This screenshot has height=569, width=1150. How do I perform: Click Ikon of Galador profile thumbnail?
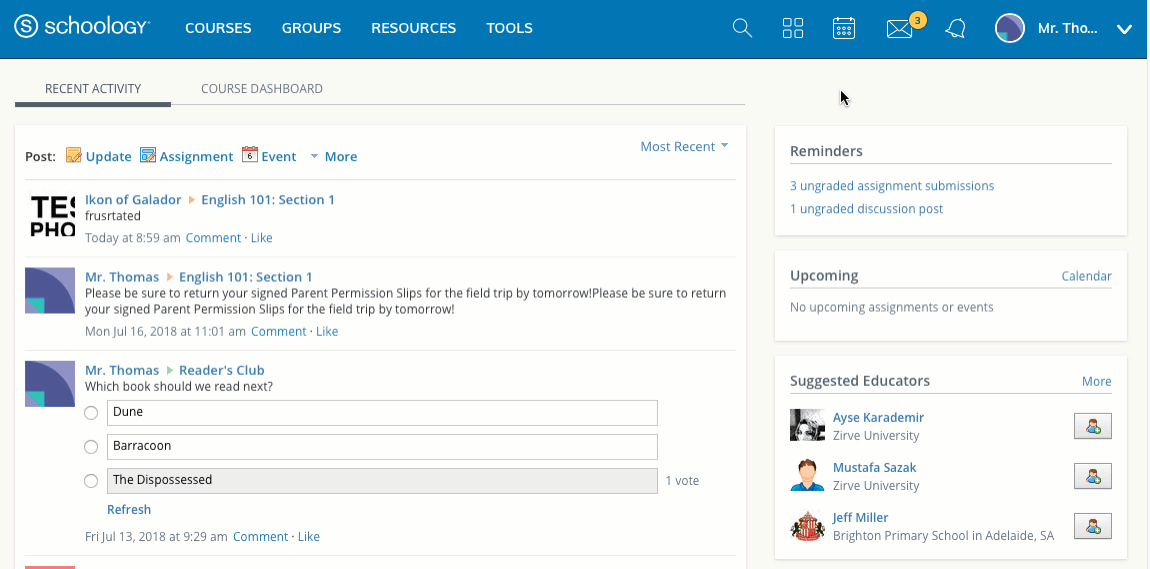click(x=50, y=215)
